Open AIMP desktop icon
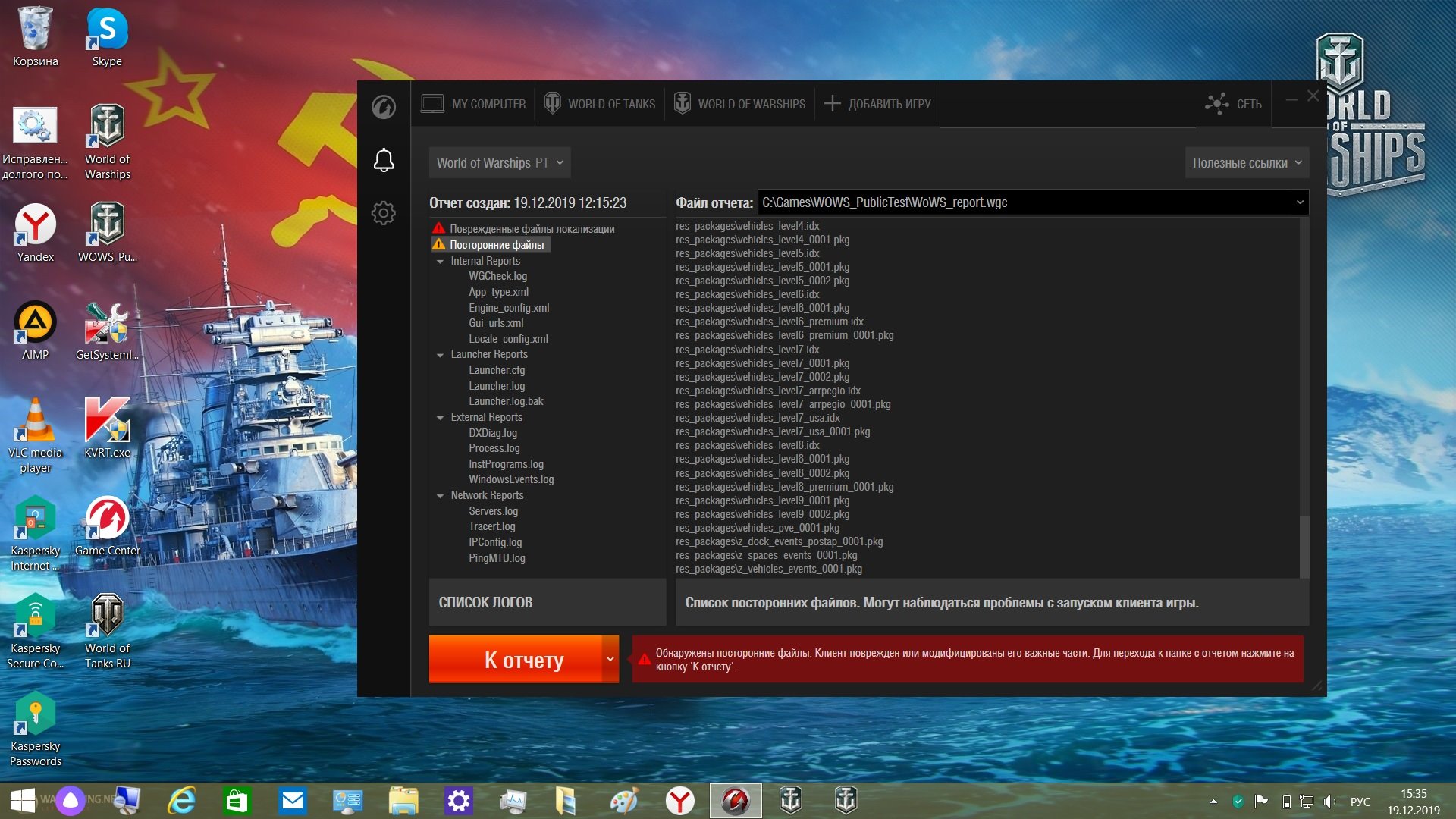1456x819 pixels. click(35, 330)
